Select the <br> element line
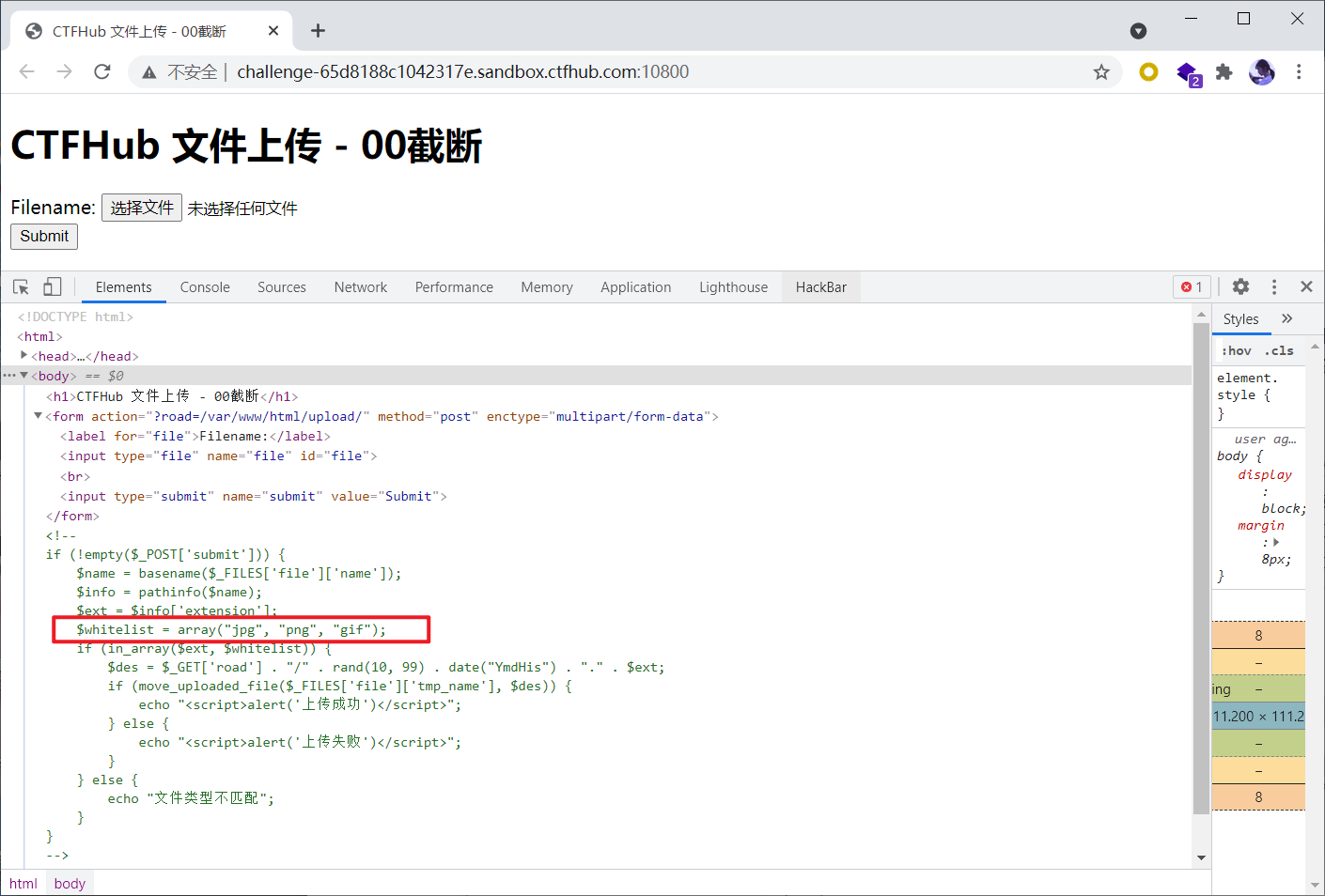The height and width of the screenshot is (896, 1325). (x=75, y=476)
